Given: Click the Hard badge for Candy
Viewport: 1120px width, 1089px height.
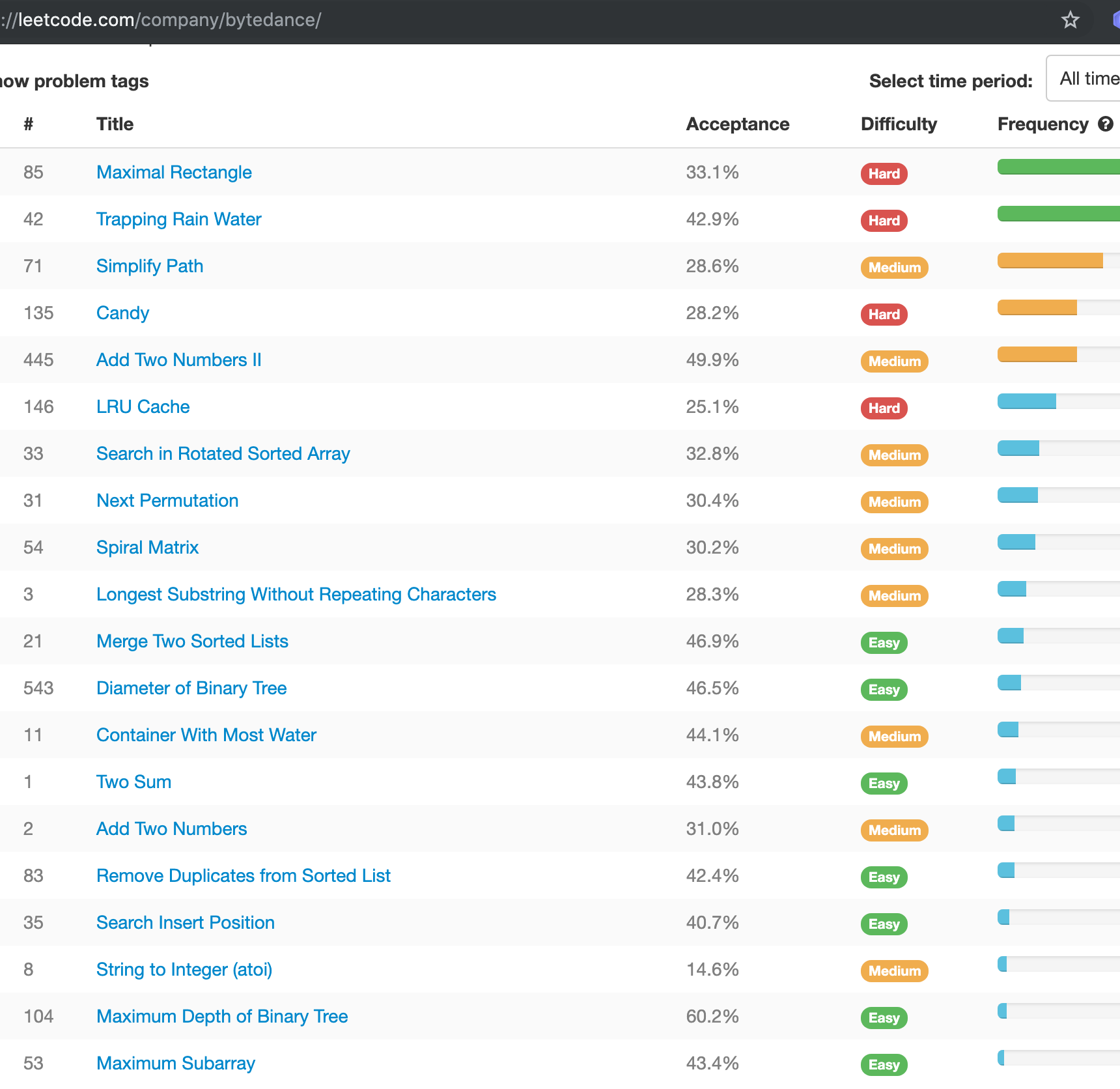Looking at the screenshot, I should point(884,315).
